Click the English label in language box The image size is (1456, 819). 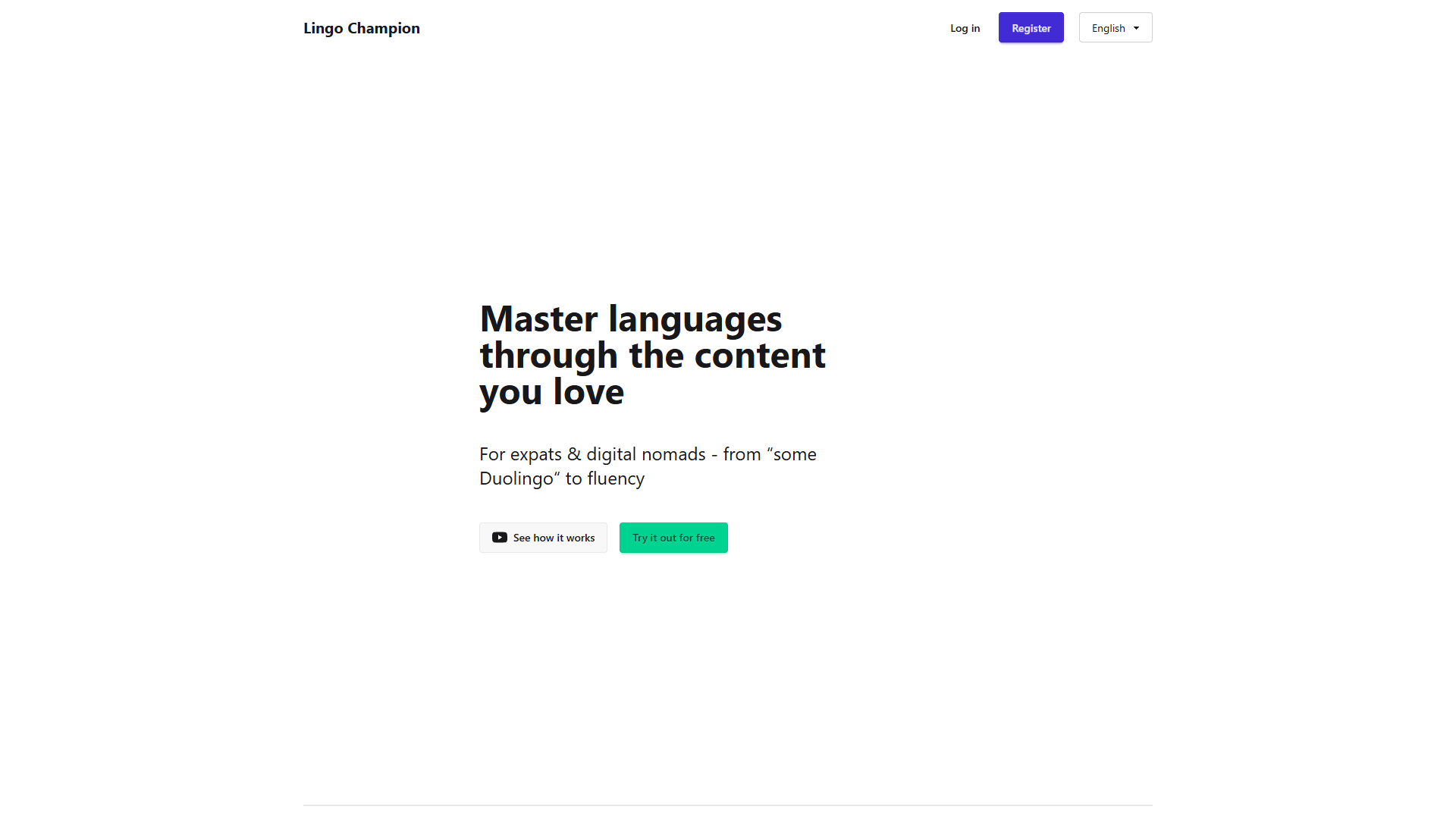coord(1108,28)
